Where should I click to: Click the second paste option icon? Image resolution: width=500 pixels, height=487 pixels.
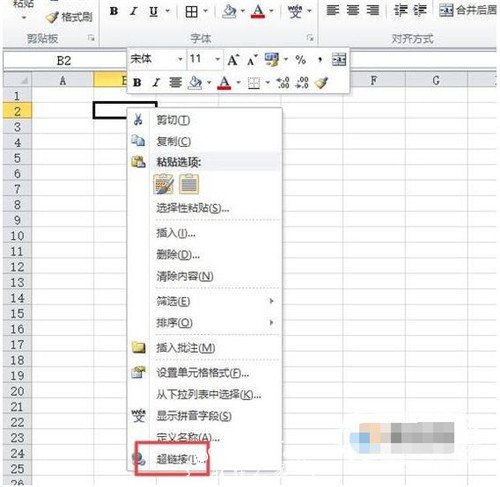[x=189, y=184]
